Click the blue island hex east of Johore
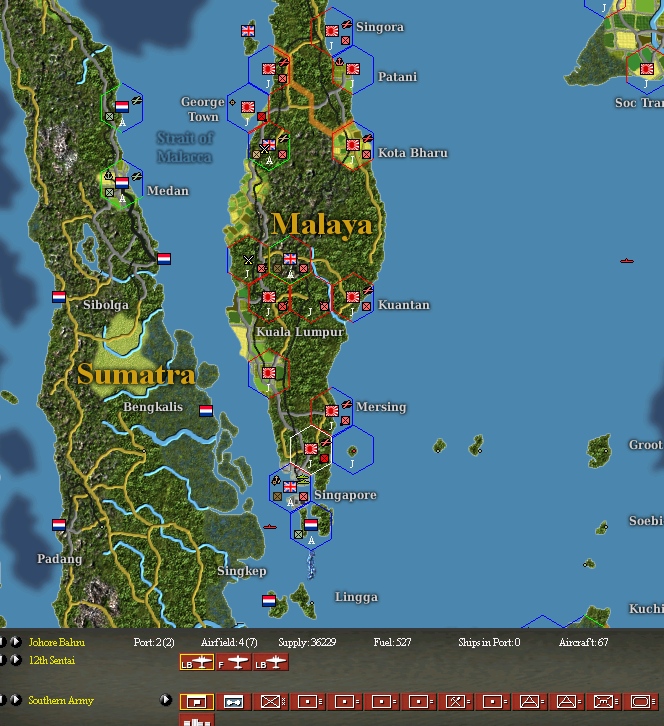Screen dimensions: 664x726 353,451
